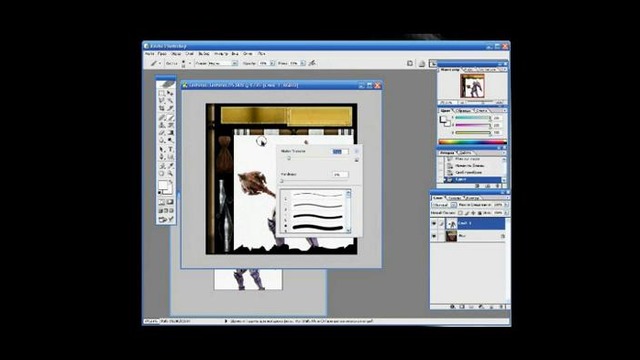Hide the top layer using its eye icon
The image size is (640, 360).
pyautogui.click(x=434, y=224)
